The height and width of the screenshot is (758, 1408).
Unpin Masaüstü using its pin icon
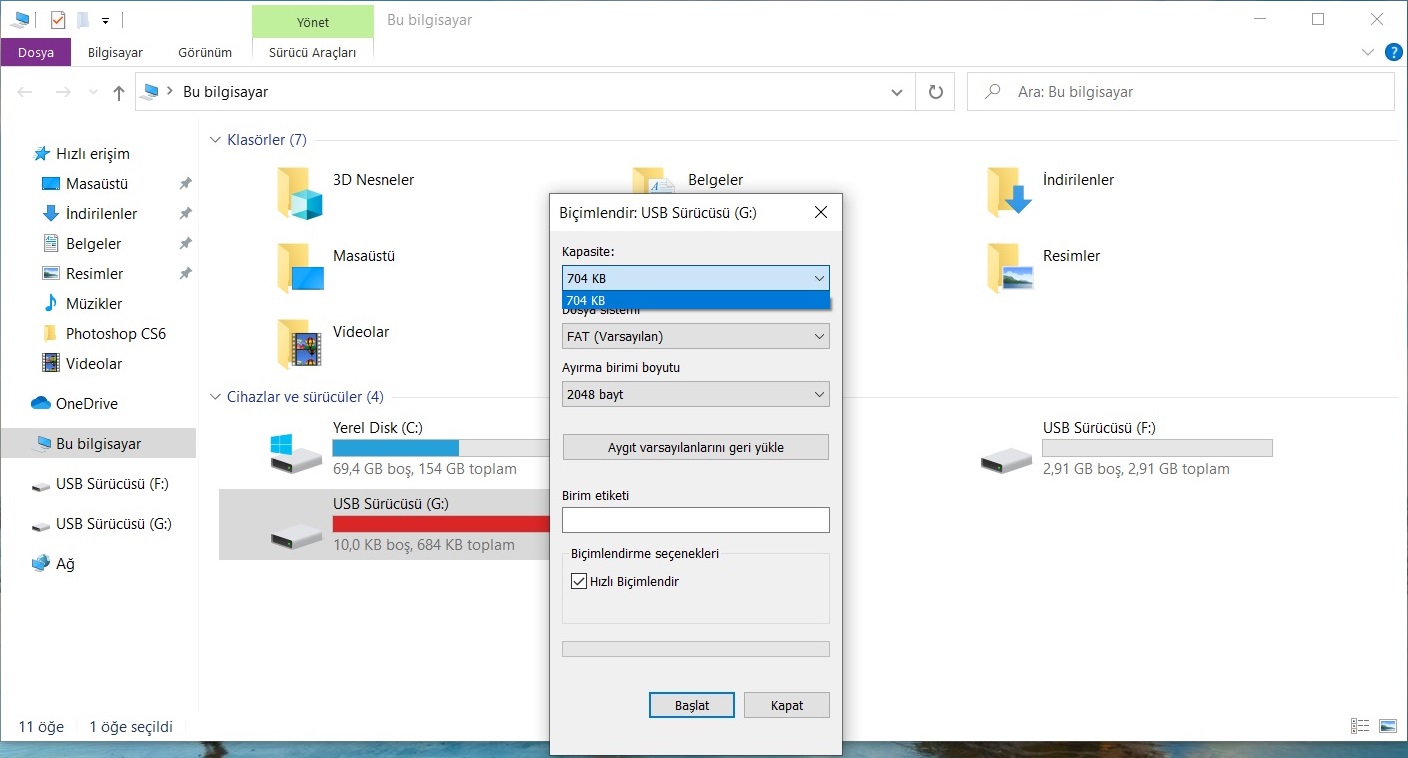pos(185,184)
